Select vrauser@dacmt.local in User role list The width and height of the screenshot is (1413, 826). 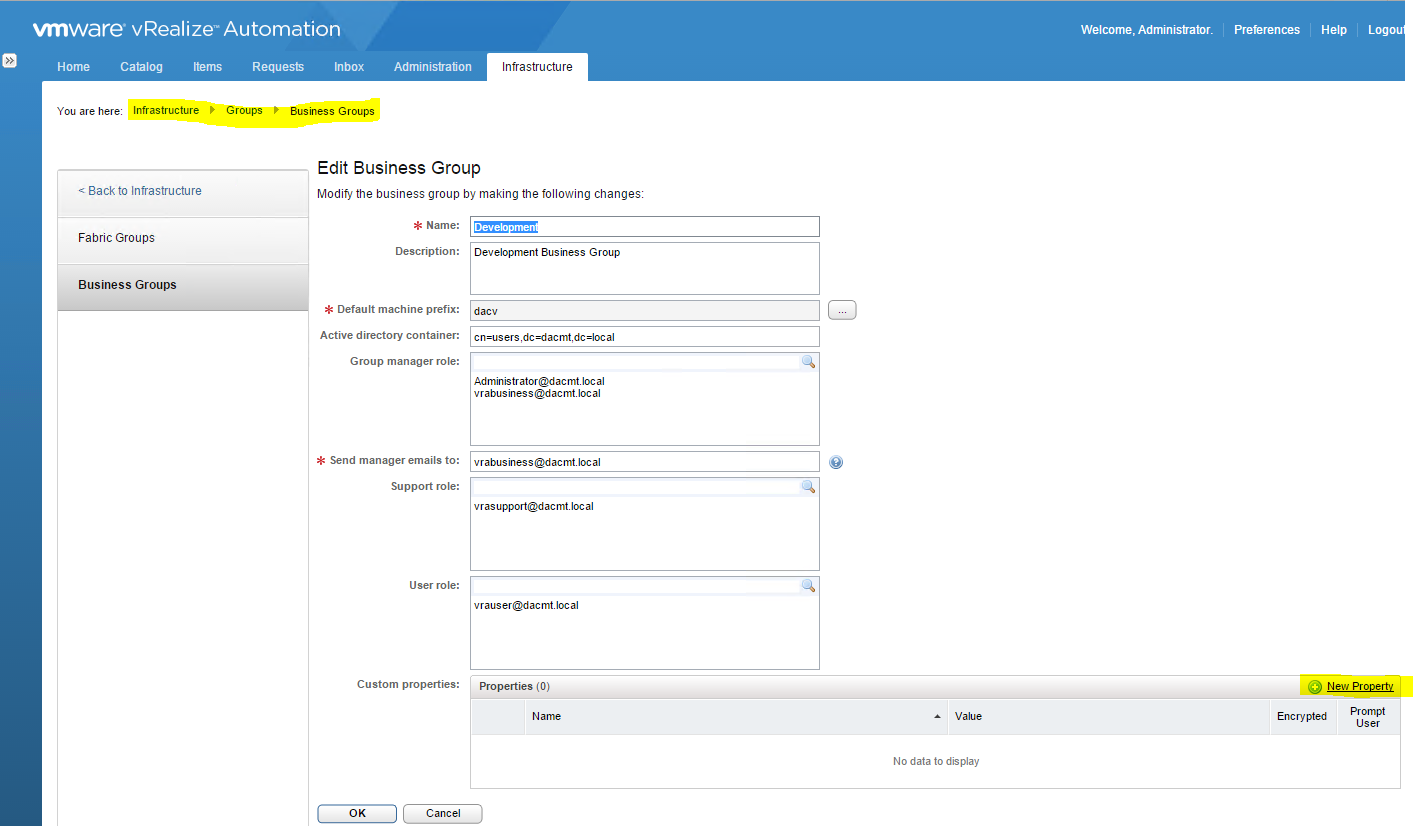(x=526, y=606)
